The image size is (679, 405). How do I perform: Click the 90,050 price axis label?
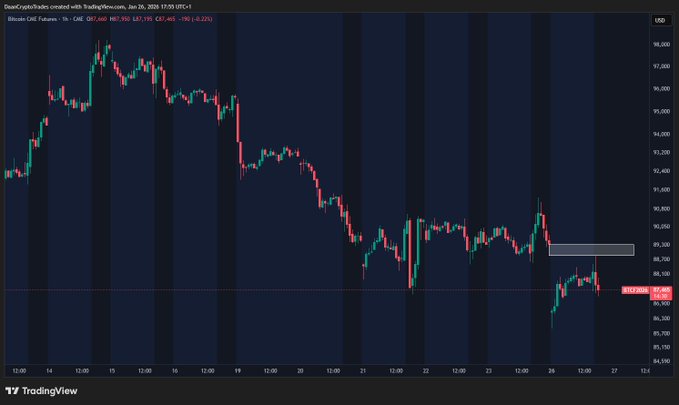tap(661, 227)
